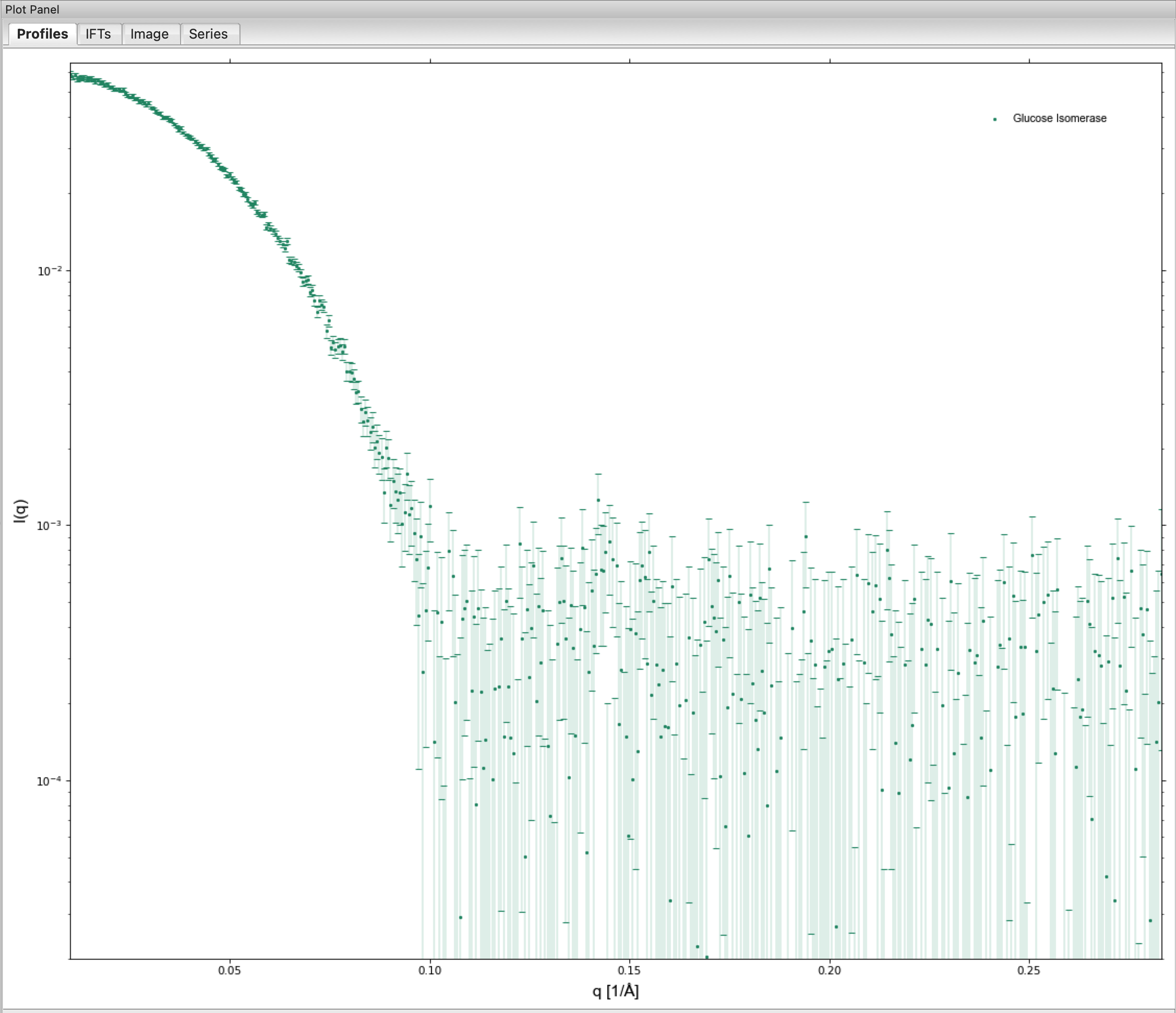This screenshot has height=1013, width=1176.
Task: Click the green legend marker dot
Action: pos(994,119)
